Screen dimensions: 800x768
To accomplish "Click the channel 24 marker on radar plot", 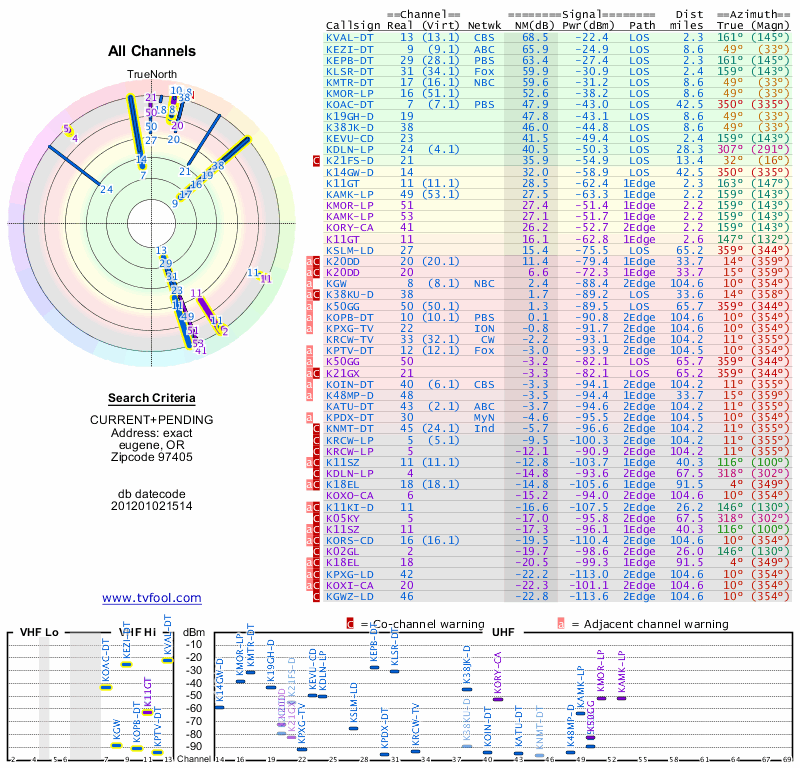I will click(106, 189).
